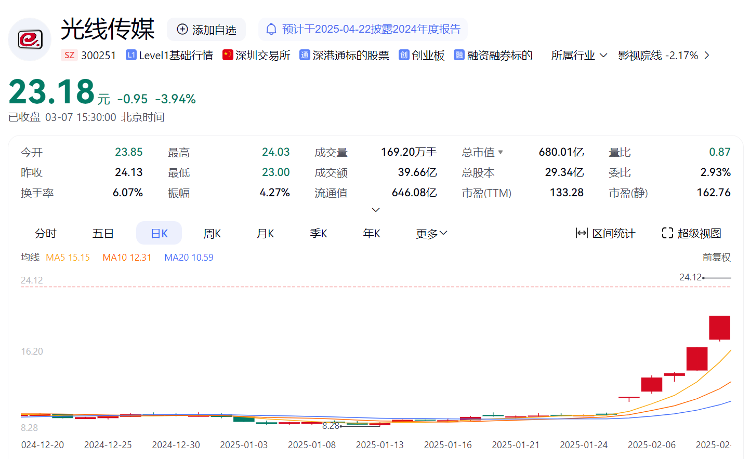The image size is (750, 459).
Task: Select the 季K chart tab
Action: click(x=318, y=233)
